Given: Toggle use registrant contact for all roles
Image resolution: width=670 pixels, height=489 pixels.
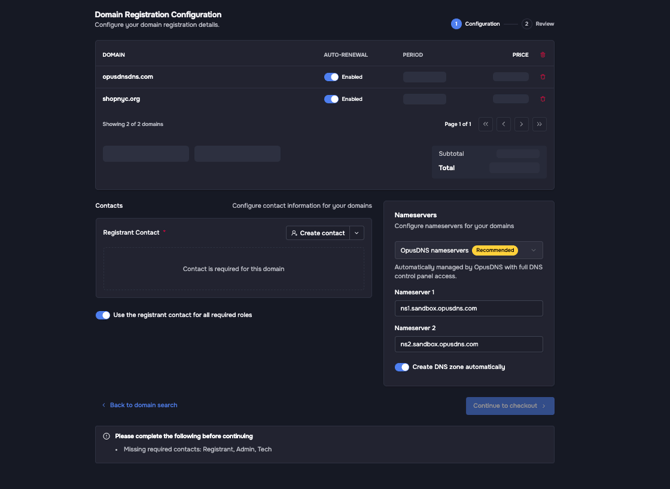Looking at the screenshot, I should (103, 315).
